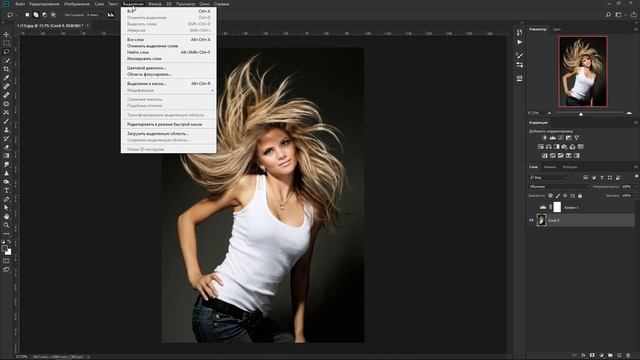Click the background color swatch

[8, 252]
